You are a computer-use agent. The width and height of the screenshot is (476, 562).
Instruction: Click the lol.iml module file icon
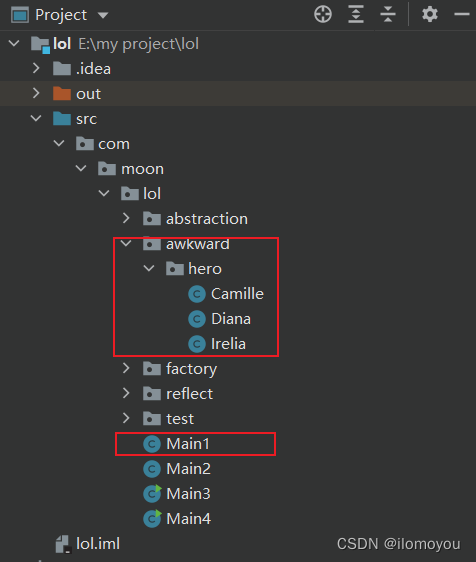click(63, 544)
